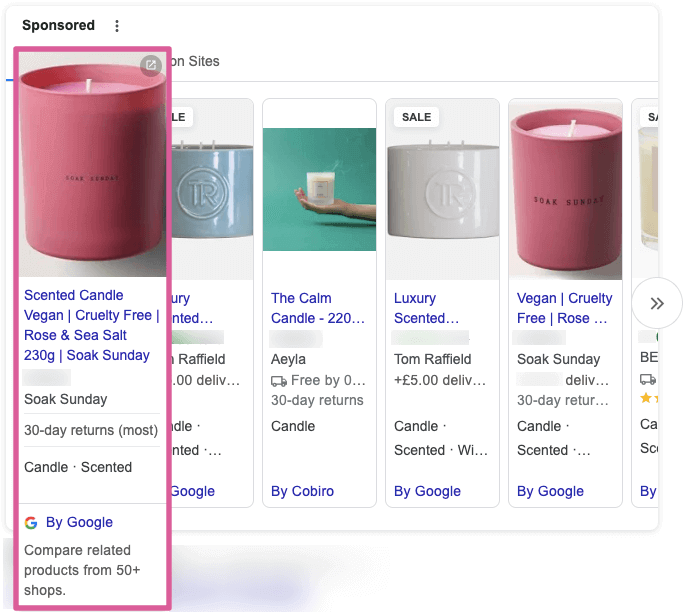Click the 'Sponsored' label
This screenshot has width=686, height=612.
[x=58, y=25]
